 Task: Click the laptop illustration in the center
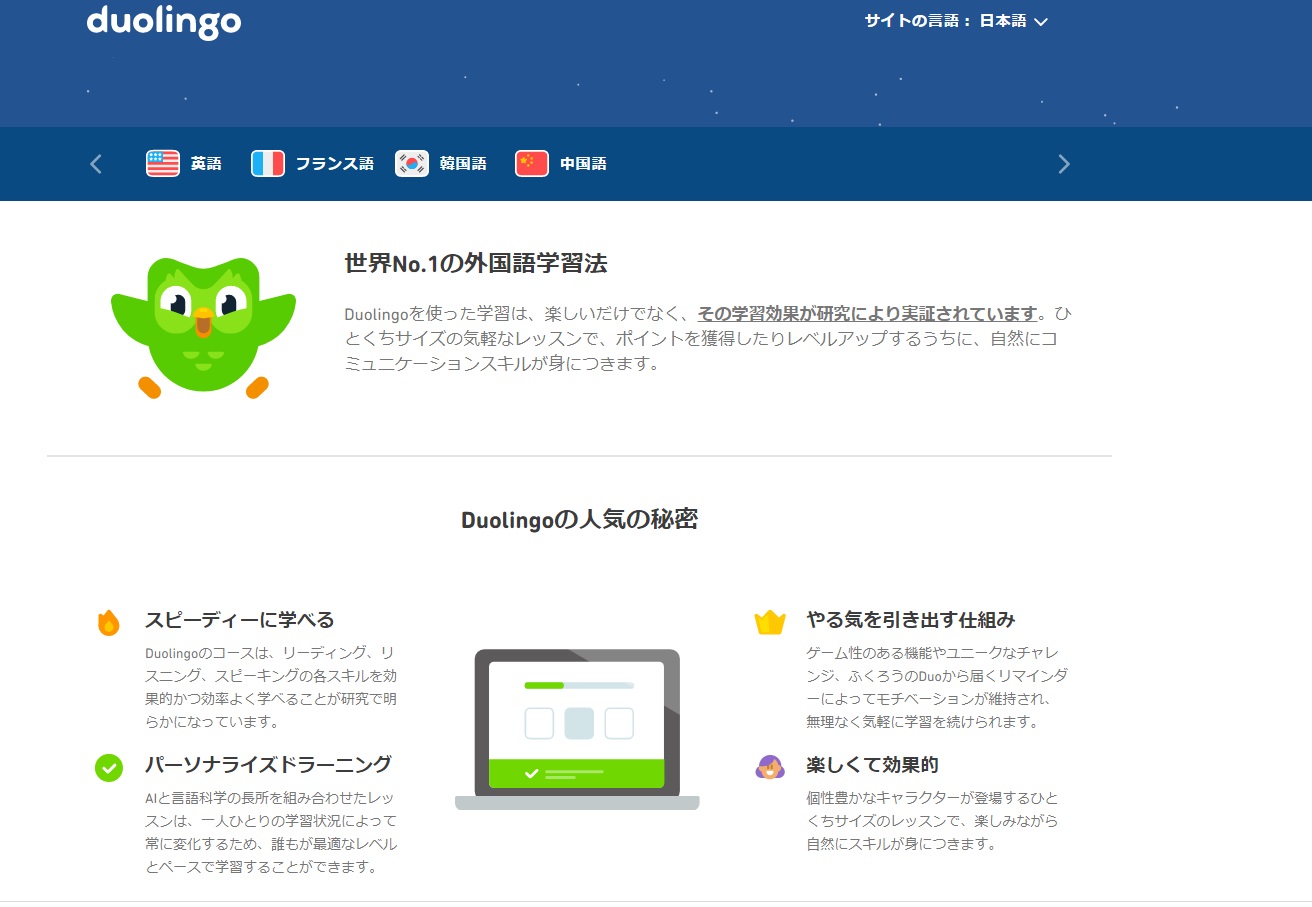pos(577,729)
